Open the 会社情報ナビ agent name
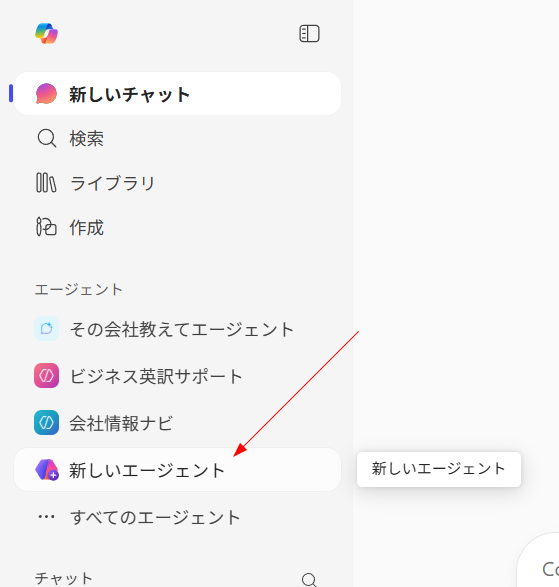559x587 pixels. 121,423
